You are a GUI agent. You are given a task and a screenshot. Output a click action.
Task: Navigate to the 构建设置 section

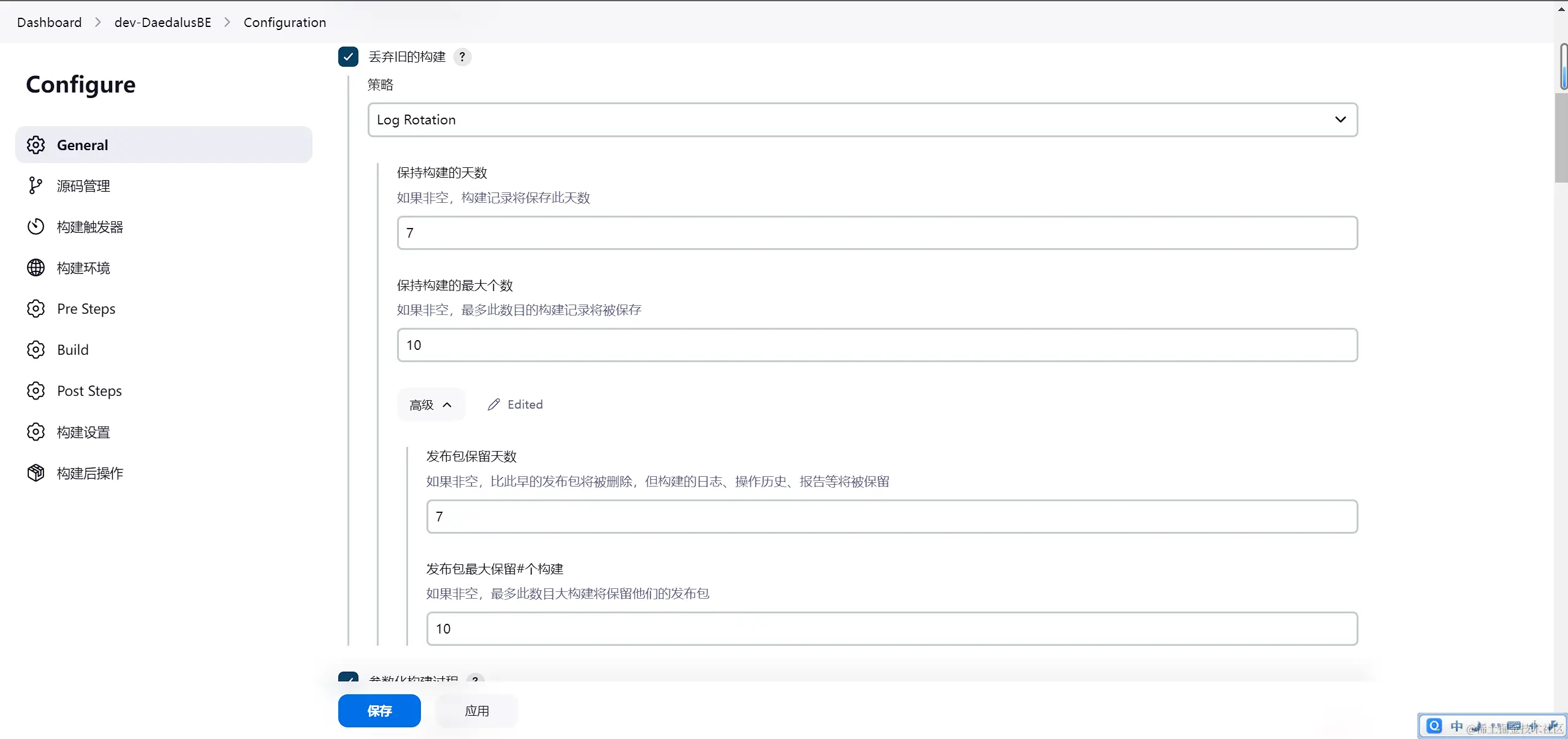[x=83, y=432]
